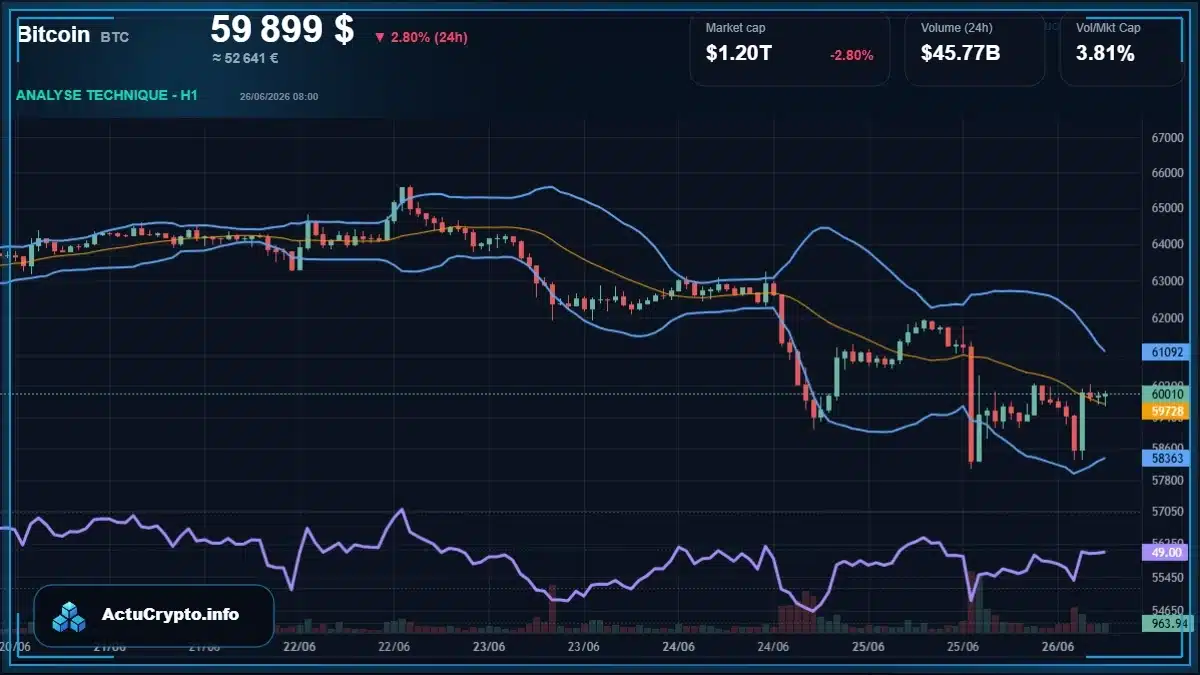The height and width of the screenshot is (675, 1200).
Task: Click the 55450 axis label
Action: coord(1167,578)
